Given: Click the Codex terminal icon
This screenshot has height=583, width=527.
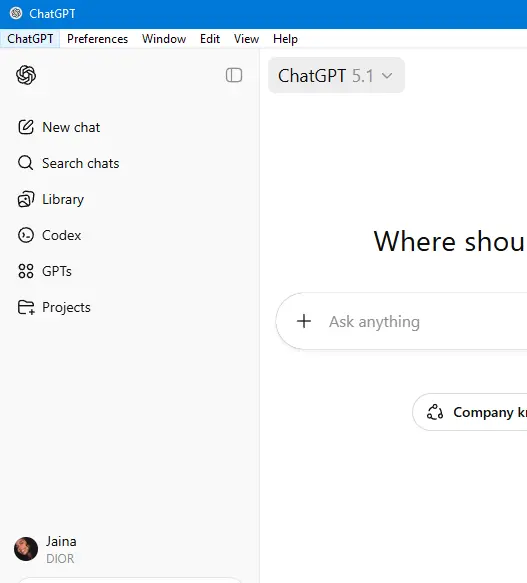Looking at the screenshot, I should click(26, 235).
